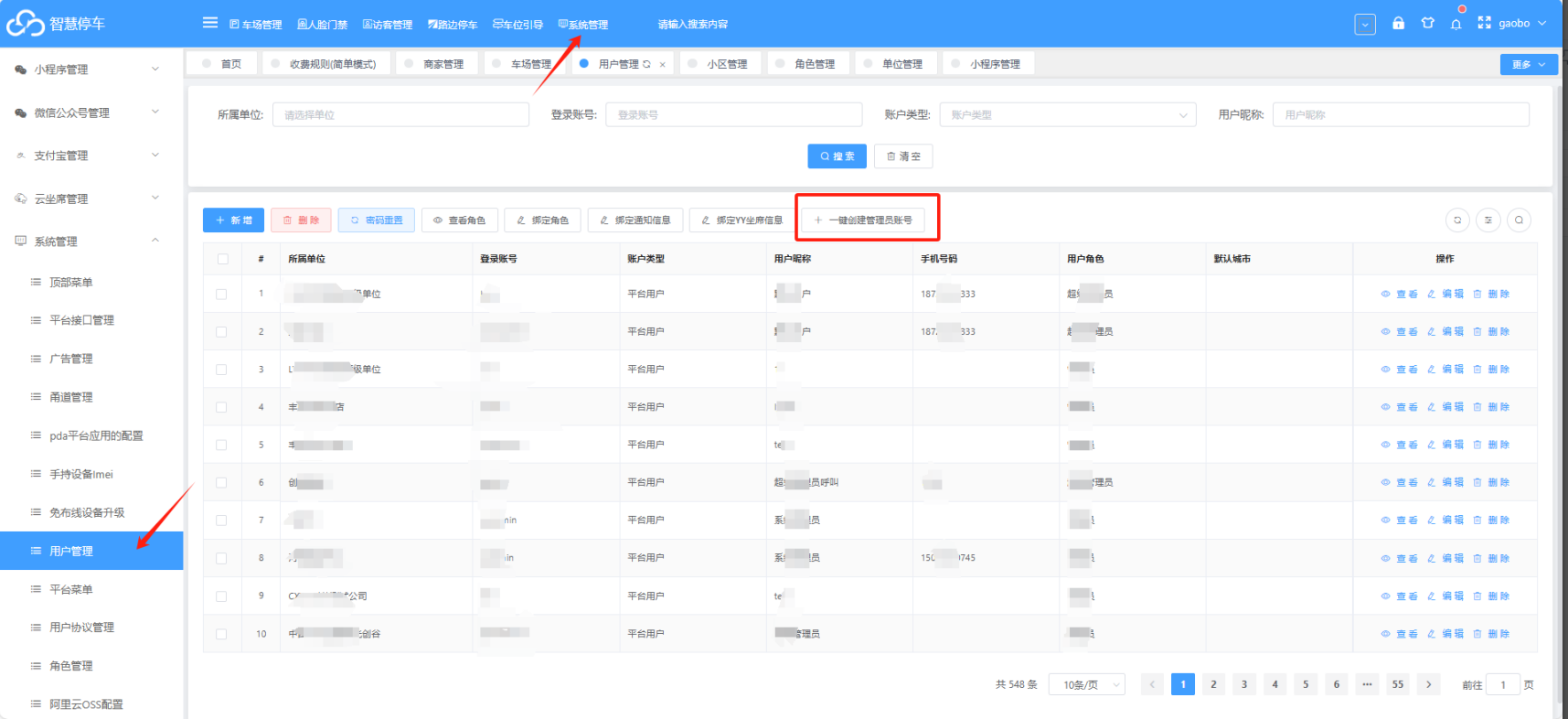This screenshot has width=1568, height=719.
Task: Open the 10条/页 page size dropdown
Action: (x=1088, y=684)
